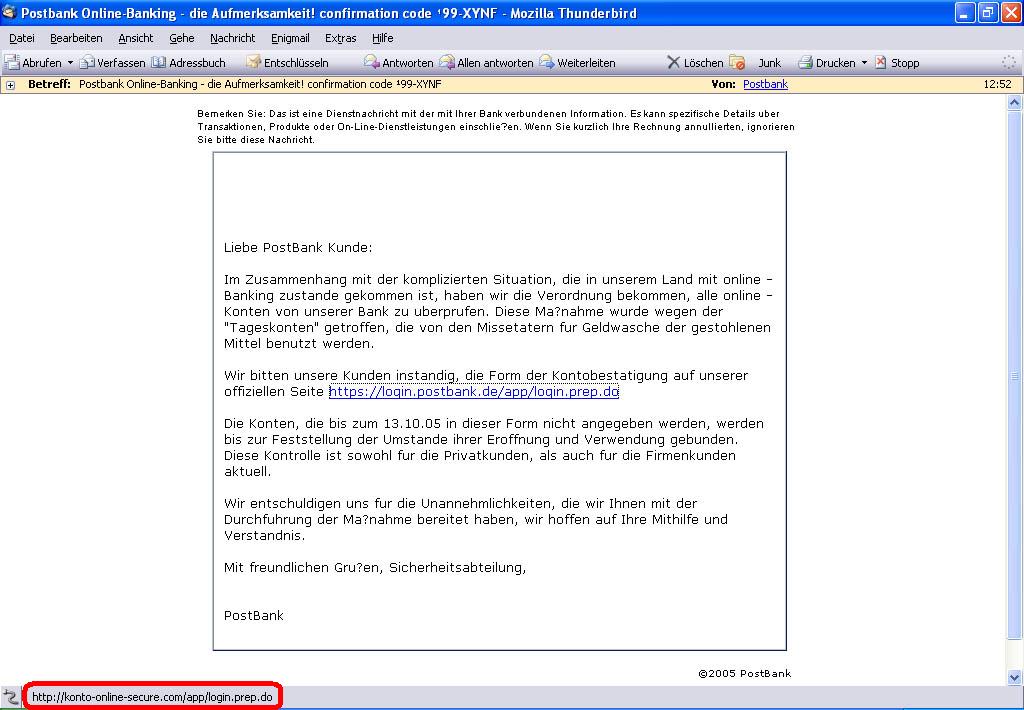Open the Hilfe menu
1024x710 pixels.
coord(383,38)
